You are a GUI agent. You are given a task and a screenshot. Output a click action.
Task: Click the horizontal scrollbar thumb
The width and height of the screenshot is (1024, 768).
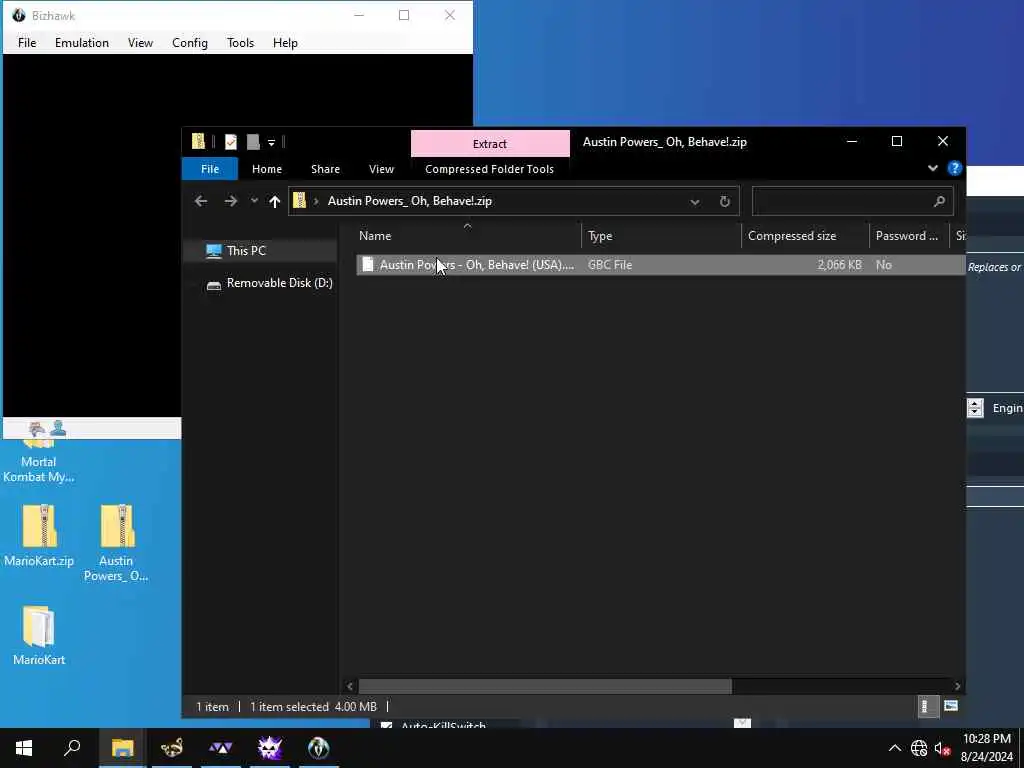coord(545,686)
